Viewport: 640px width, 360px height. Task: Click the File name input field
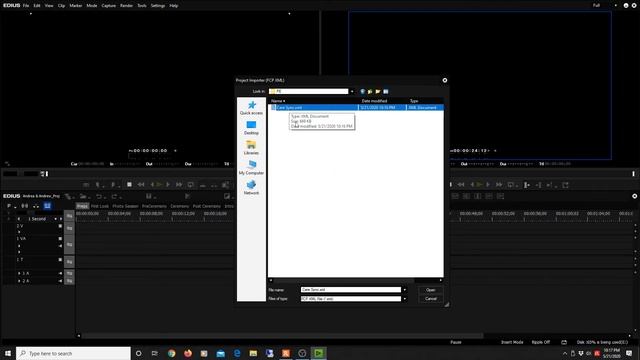351,290
